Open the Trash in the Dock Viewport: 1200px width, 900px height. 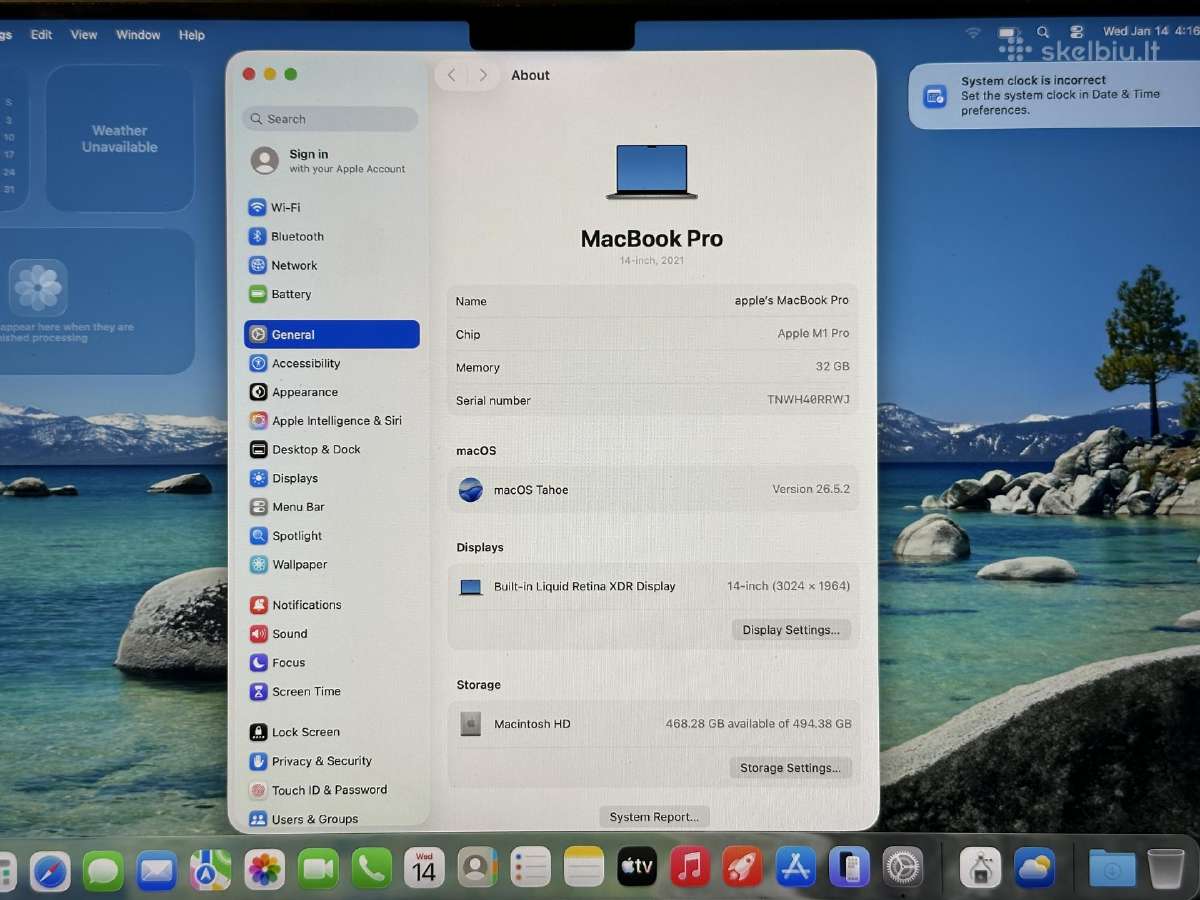point(1166,868)
